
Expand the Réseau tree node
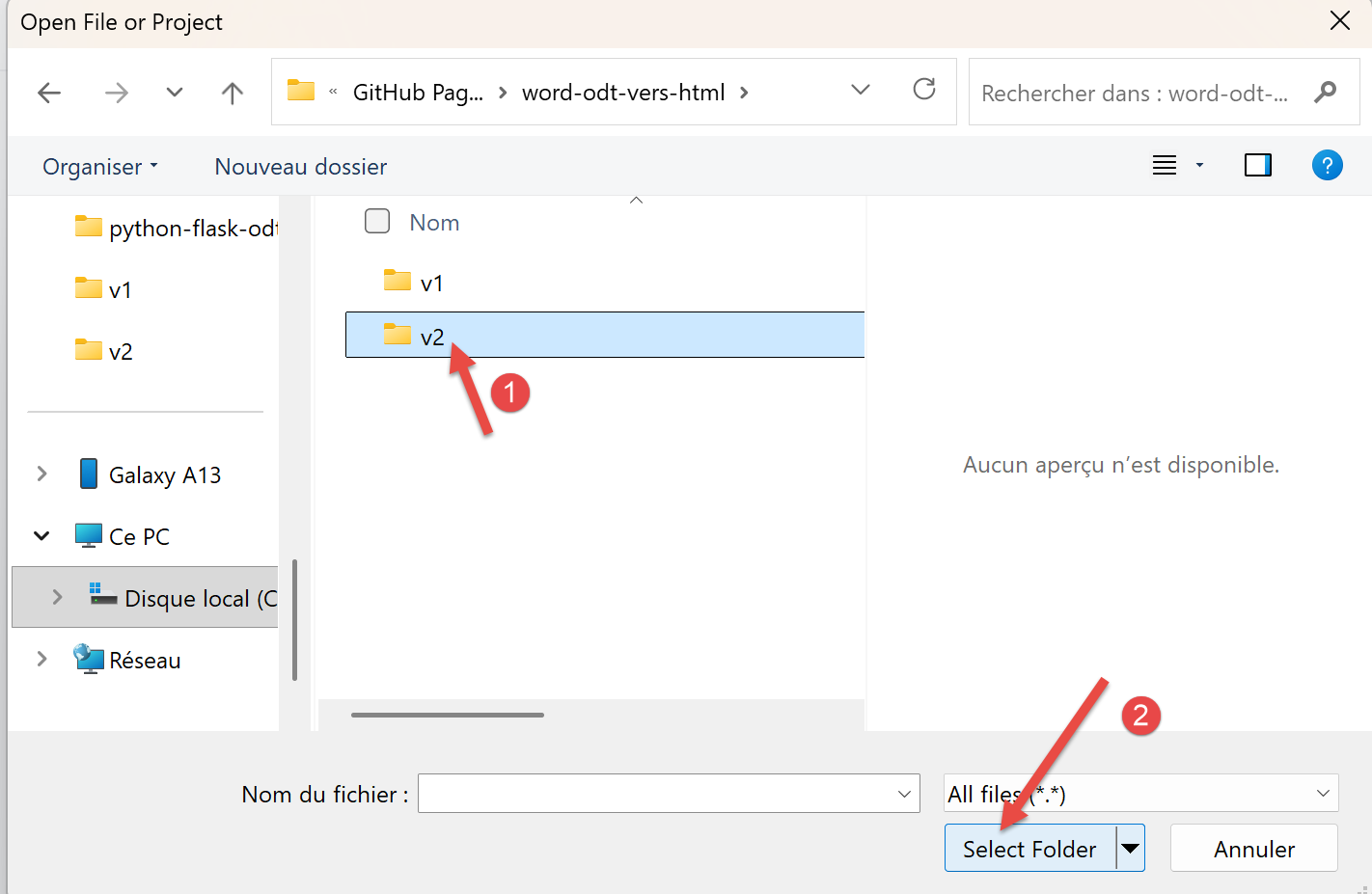(x=41, y=660)
